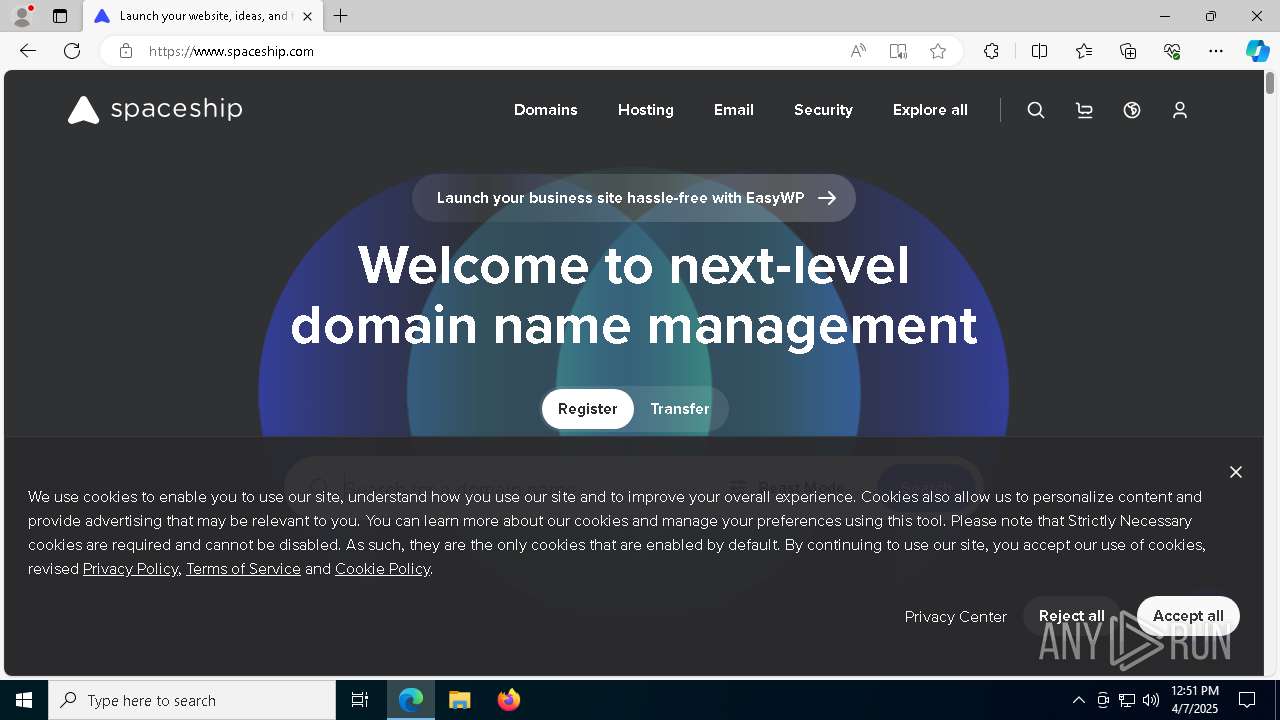Open Windows Start menu
Viewport: 1280px width, 720px height.
pyautogui.click(x=24, y=700)
